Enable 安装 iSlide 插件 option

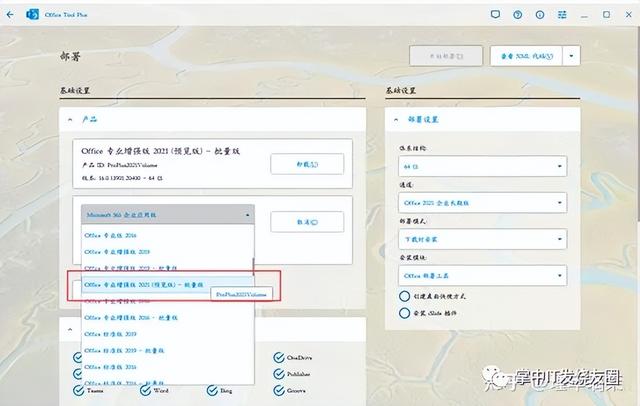click(x=404, y=313)
